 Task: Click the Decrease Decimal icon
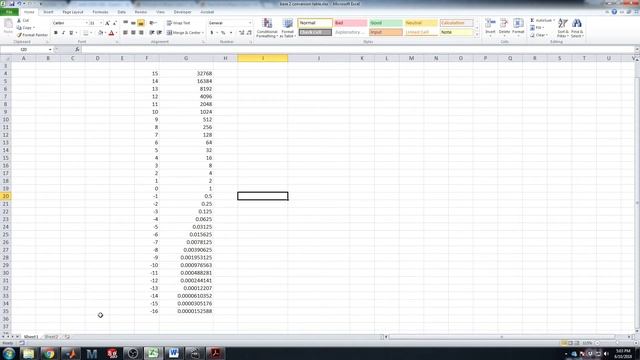point(249,33)
